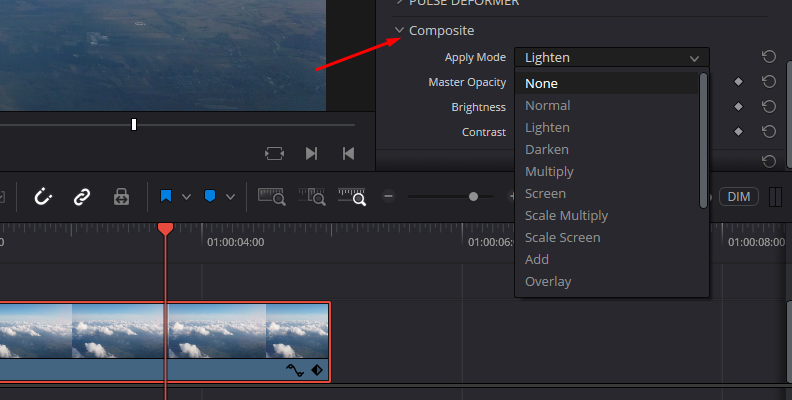Click the position lock icon
792x400 pixels.
[121, 197]
